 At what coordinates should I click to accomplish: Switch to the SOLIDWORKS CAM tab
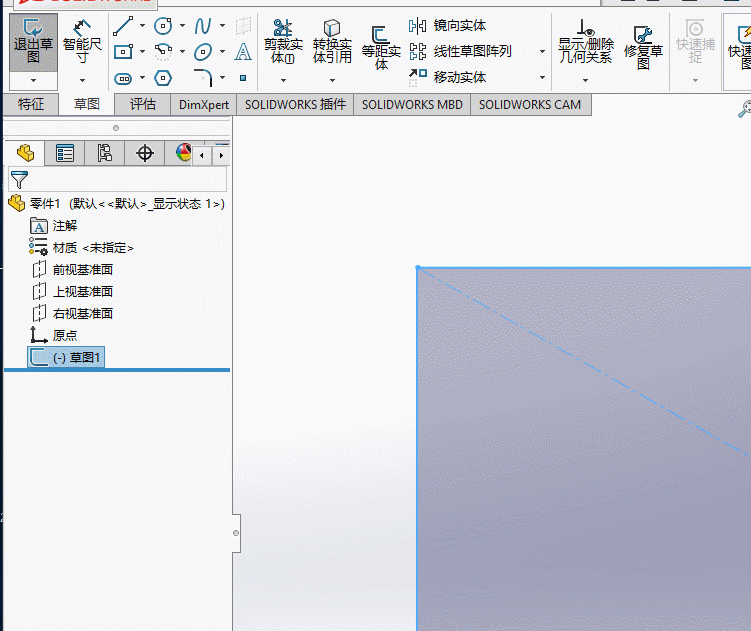(530, 104)
